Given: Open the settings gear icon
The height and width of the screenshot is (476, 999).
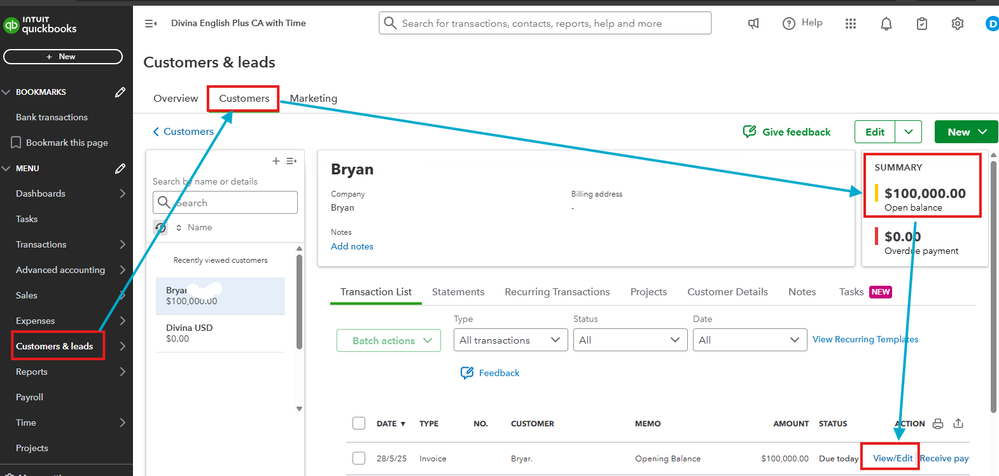Looking at the screenshot, I should tap(957, 23).
